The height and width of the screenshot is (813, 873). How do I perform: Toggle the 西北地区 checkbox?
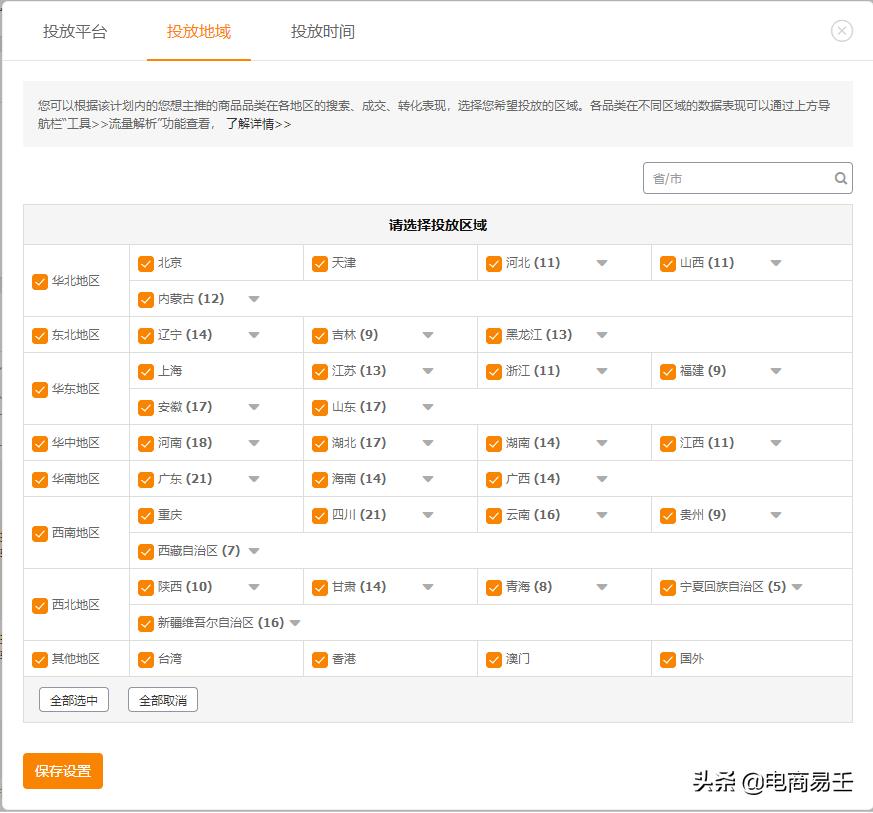pos(40,605)
